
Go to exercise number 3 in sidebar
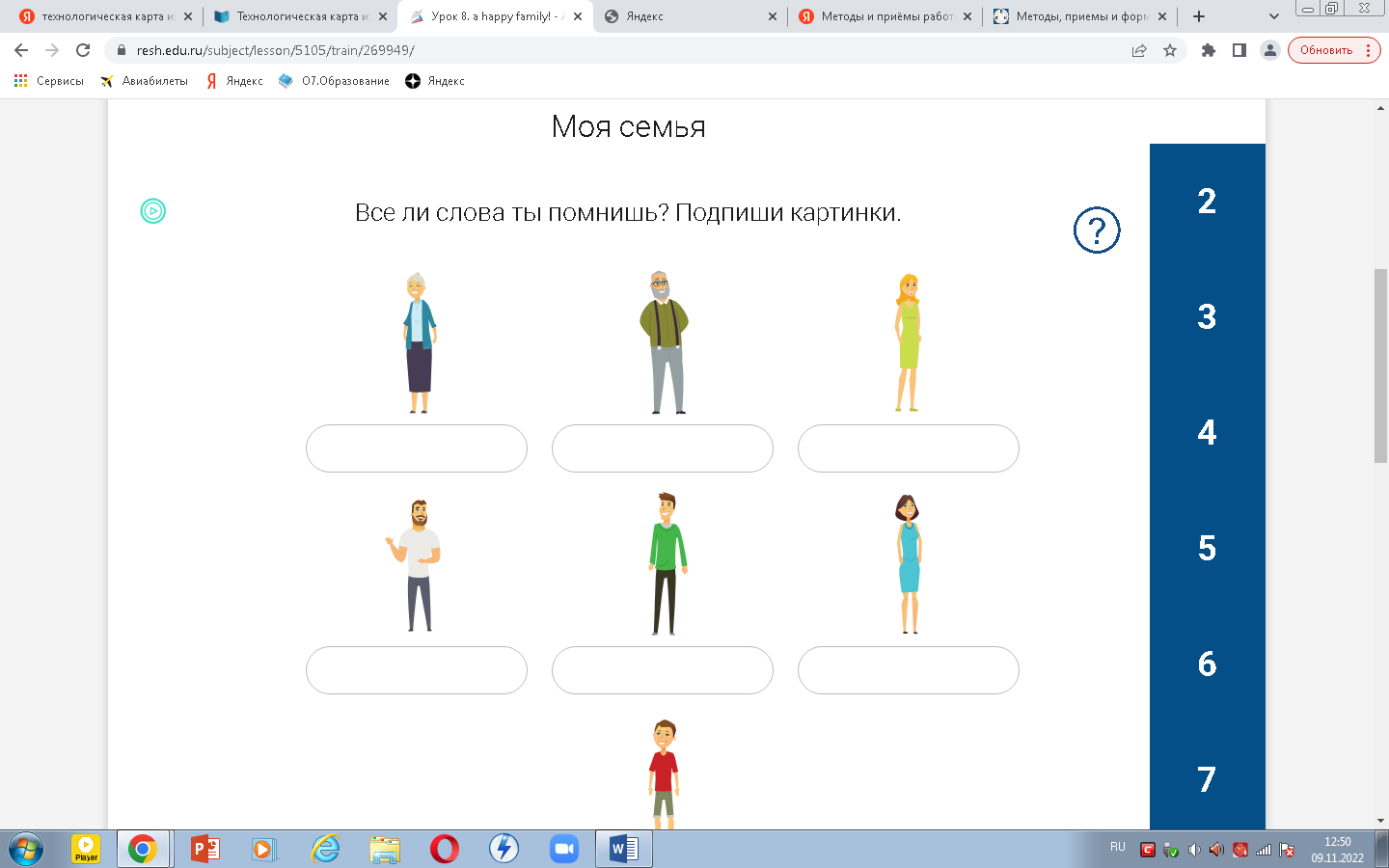pyautogui.click(x=1207, y=317)
